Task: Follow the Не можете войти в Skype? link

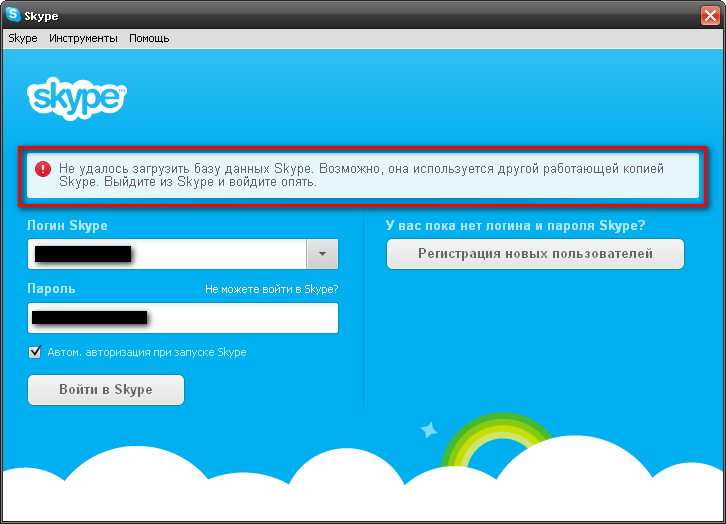Action: click(271, 289)
